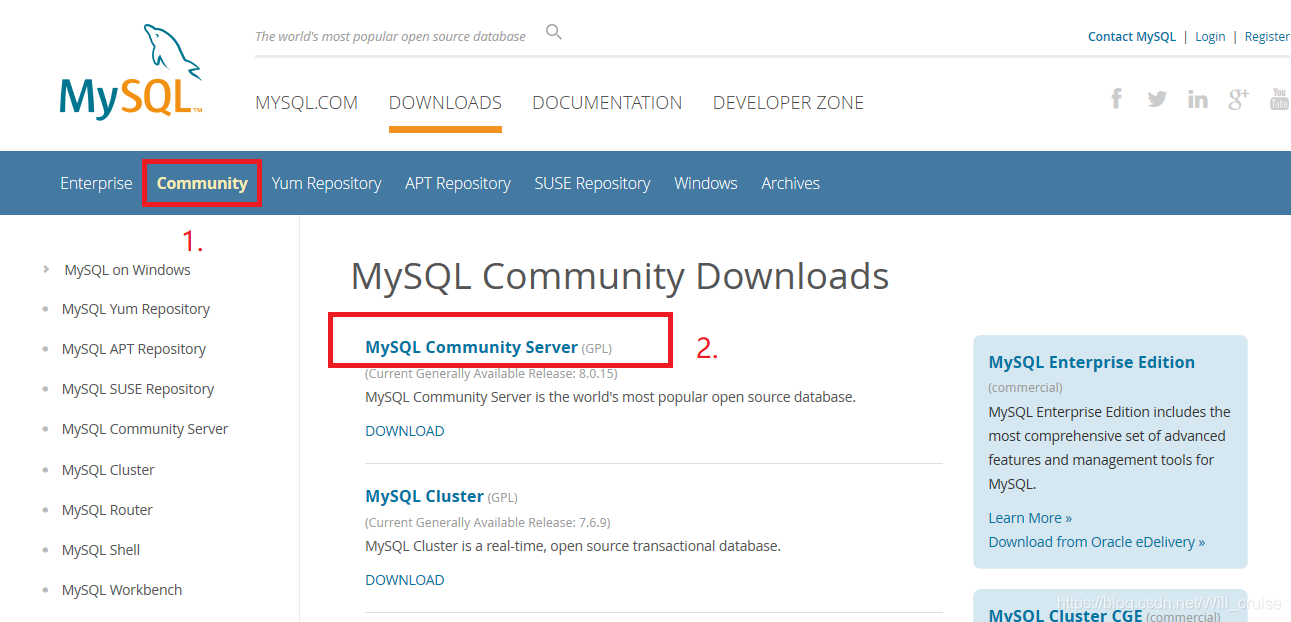Click tagline 'The world's most popular open source database'
Image resolution: width=1291 pixels, height=622 pixels.
coord(390,36)
